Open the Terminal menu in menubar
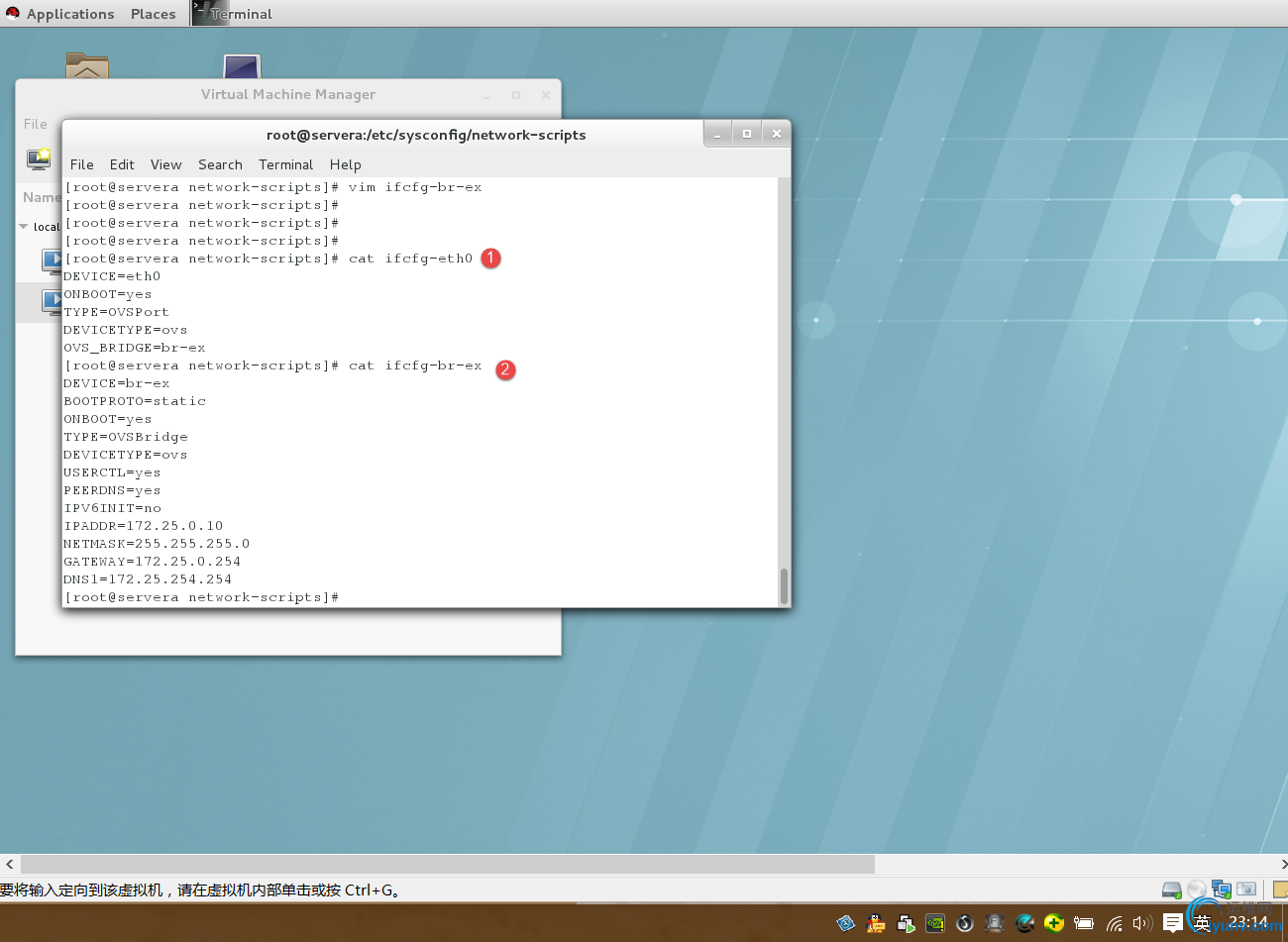 click(x=285, y=164)
